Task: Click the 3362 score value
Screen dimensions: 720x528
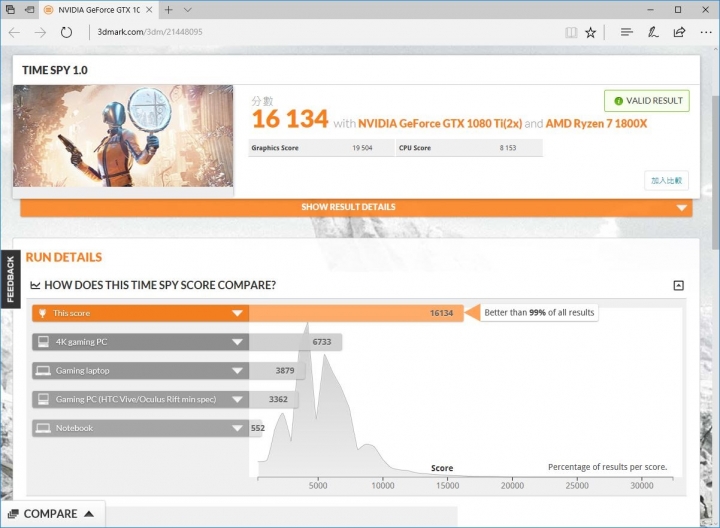Action: [x=278, y=399]
